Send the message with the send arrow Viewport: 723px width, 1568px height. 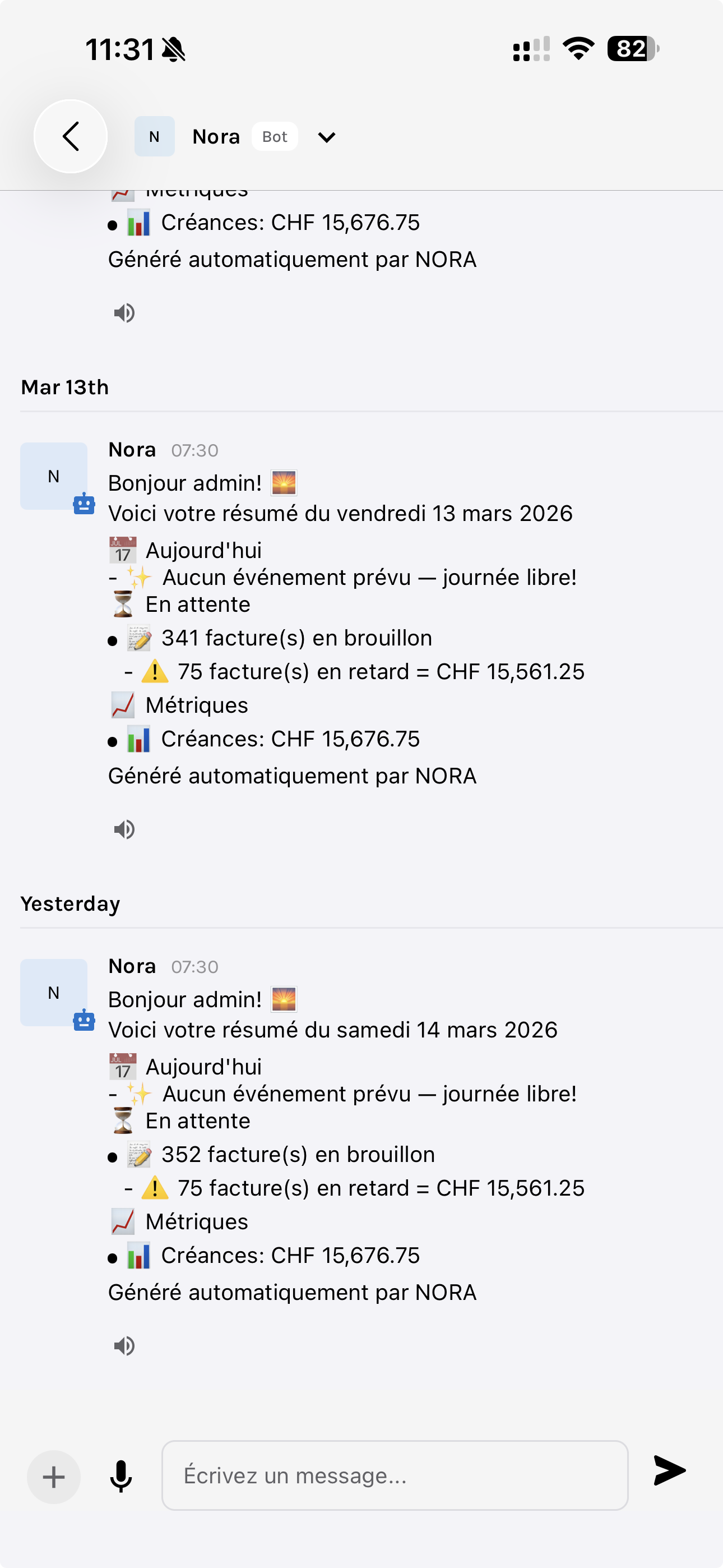[670, 1475]
